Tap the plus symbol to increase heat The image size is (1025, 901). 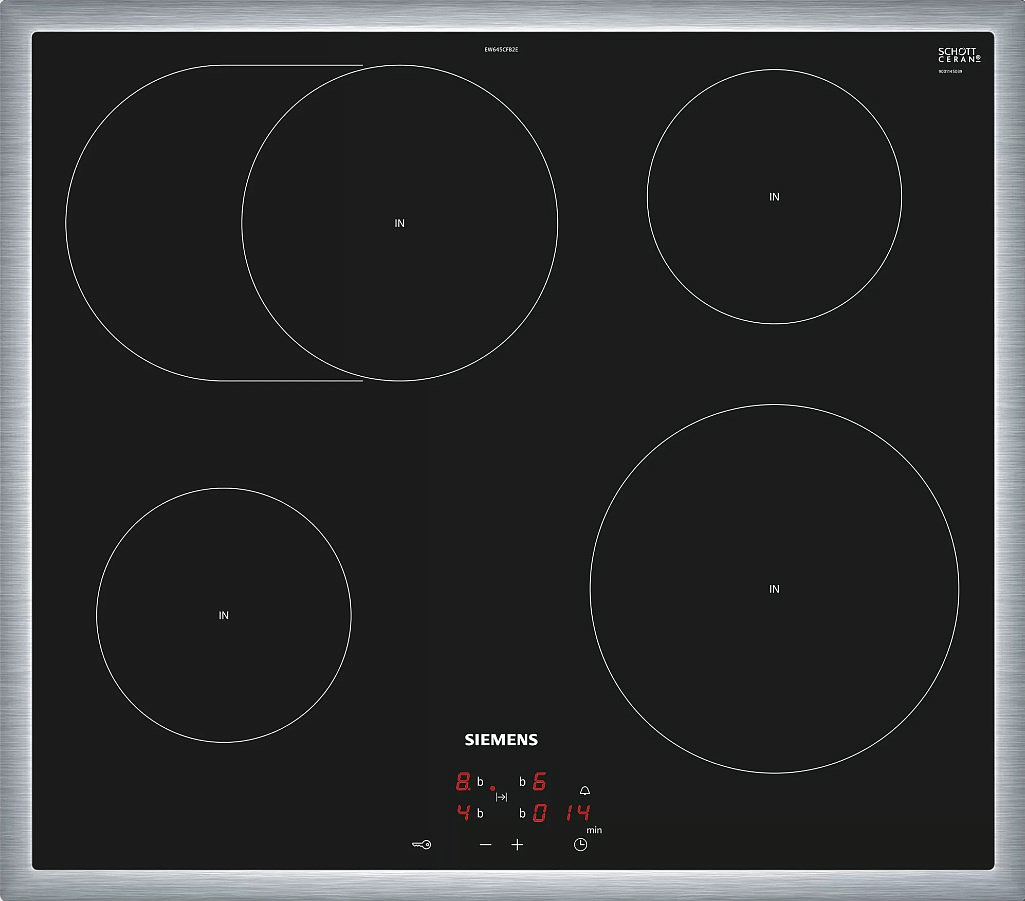point(517,845)
